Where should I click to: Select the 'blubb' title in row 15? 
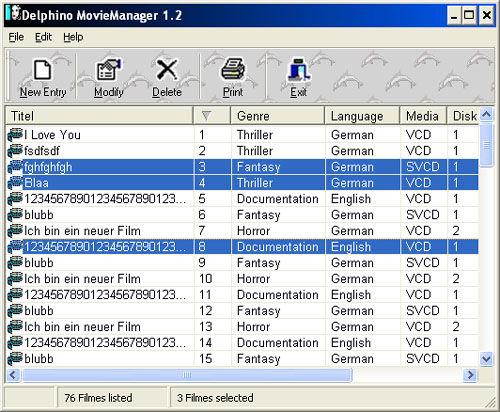coord(39,359)
